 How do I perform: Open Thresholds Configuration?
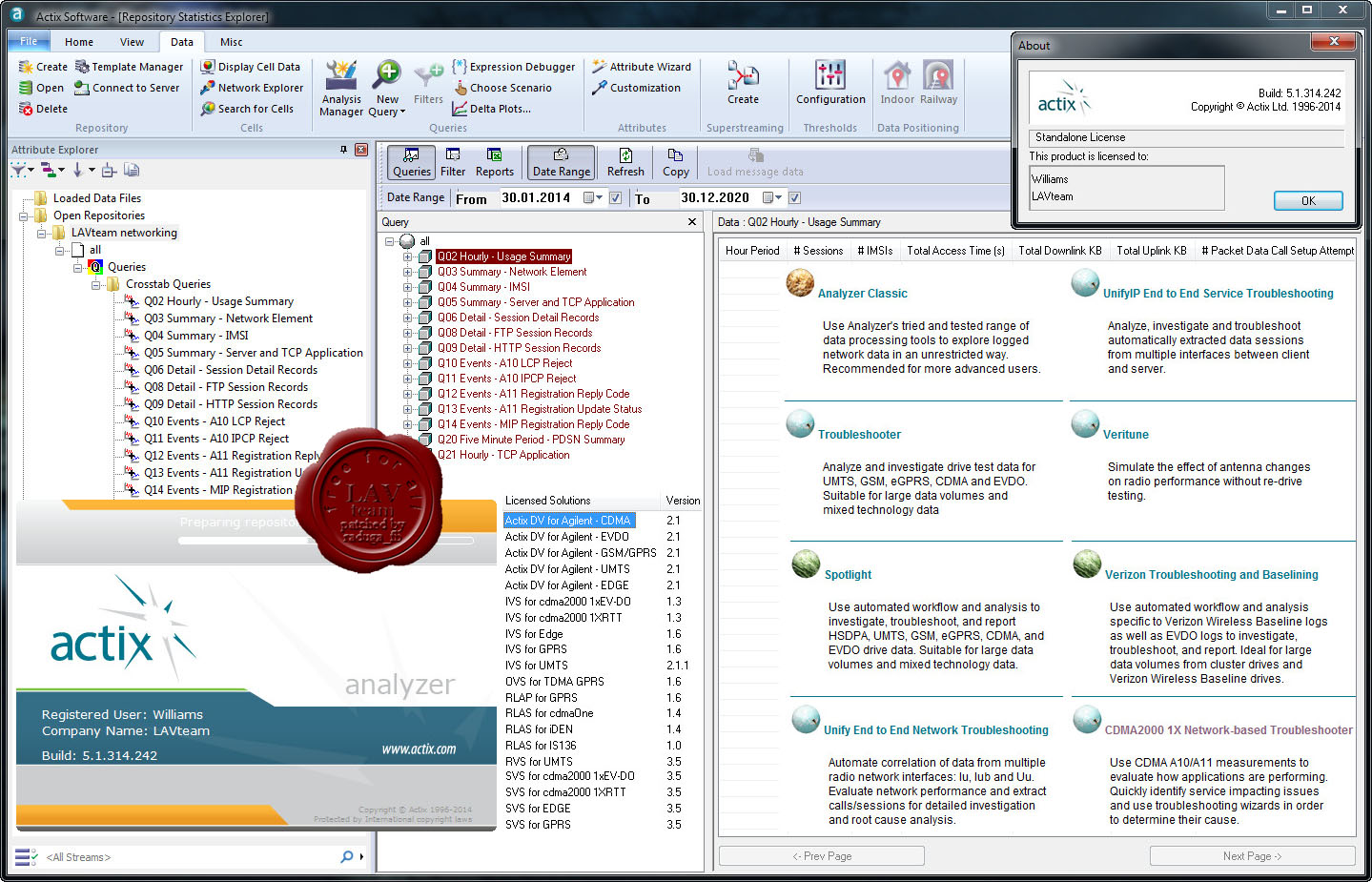[830, 83]
